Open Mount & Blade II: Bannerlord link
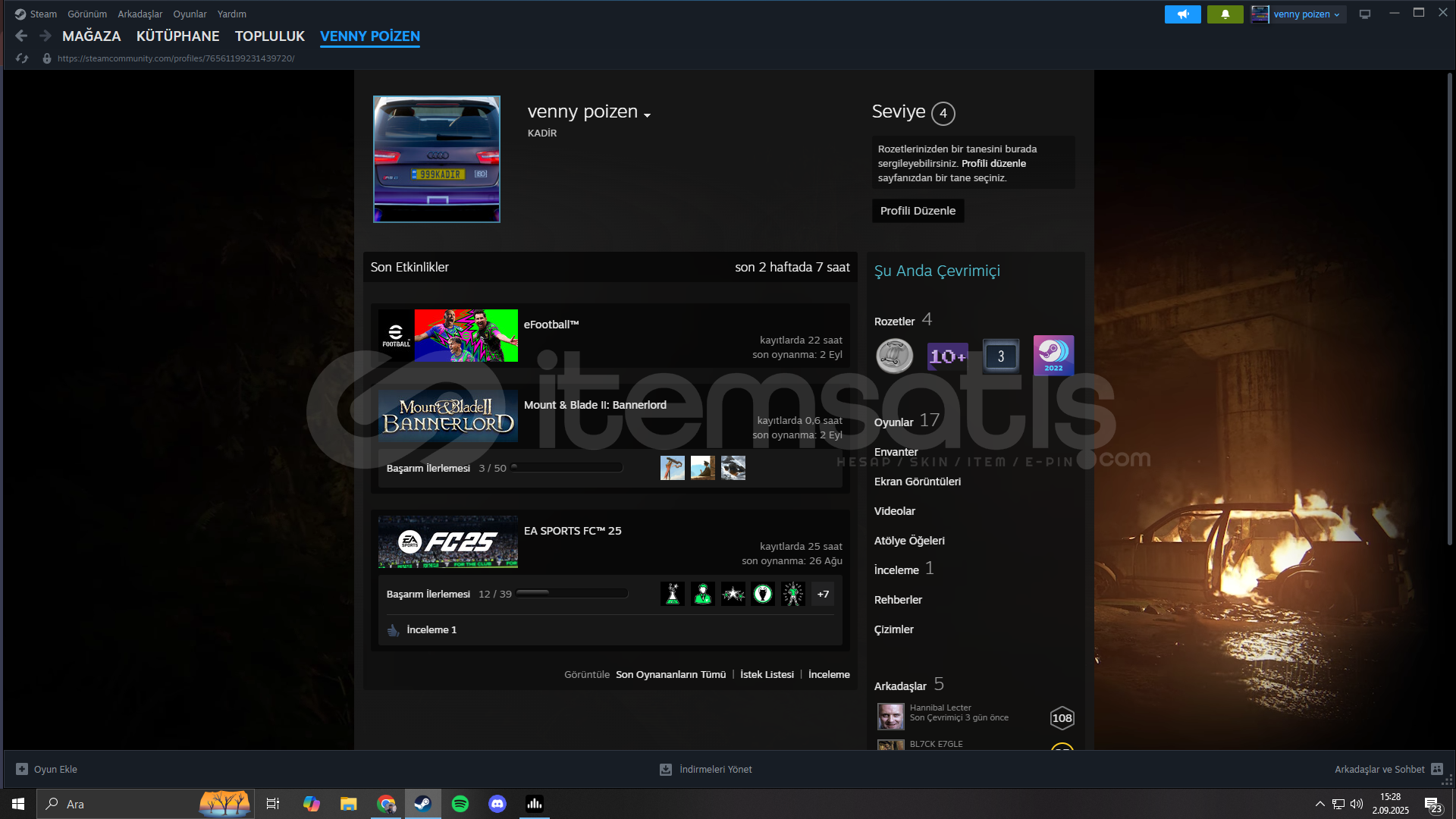 point(595,405)
